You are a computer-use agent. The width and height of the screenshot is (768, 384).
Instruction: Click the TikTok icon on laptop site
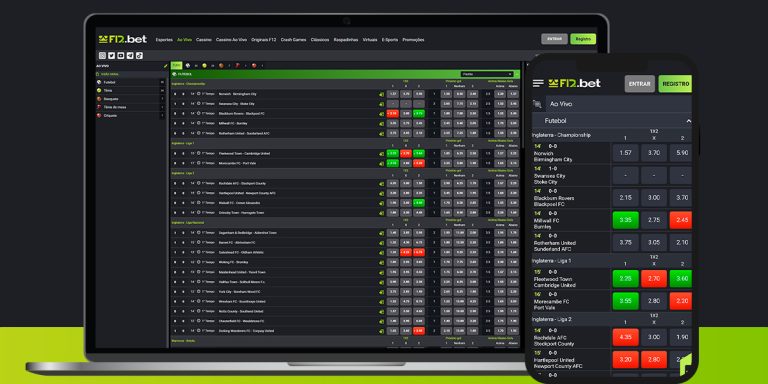(139, 56)
